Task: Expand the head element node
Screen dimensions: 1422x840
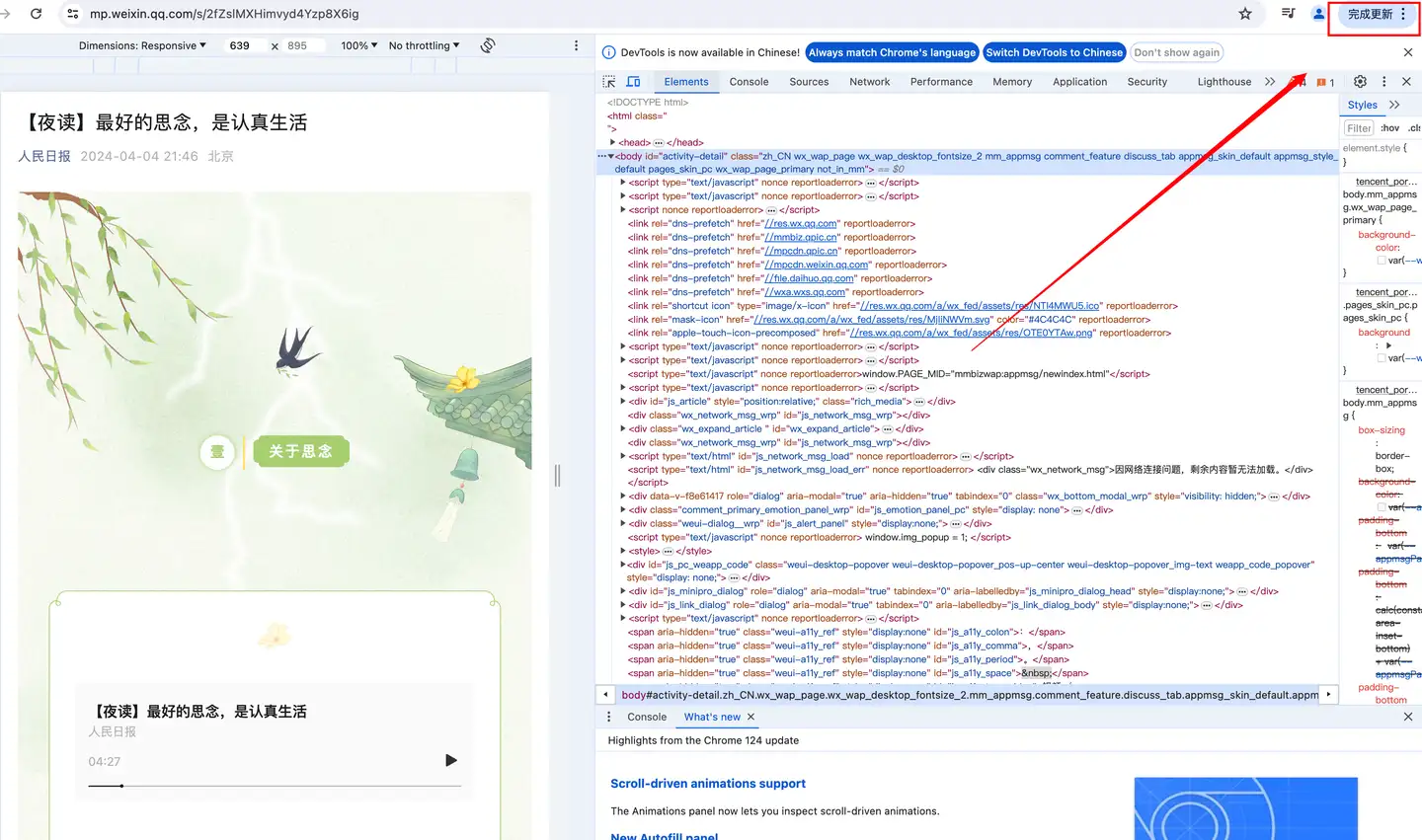Action: (x=612, y=142)
